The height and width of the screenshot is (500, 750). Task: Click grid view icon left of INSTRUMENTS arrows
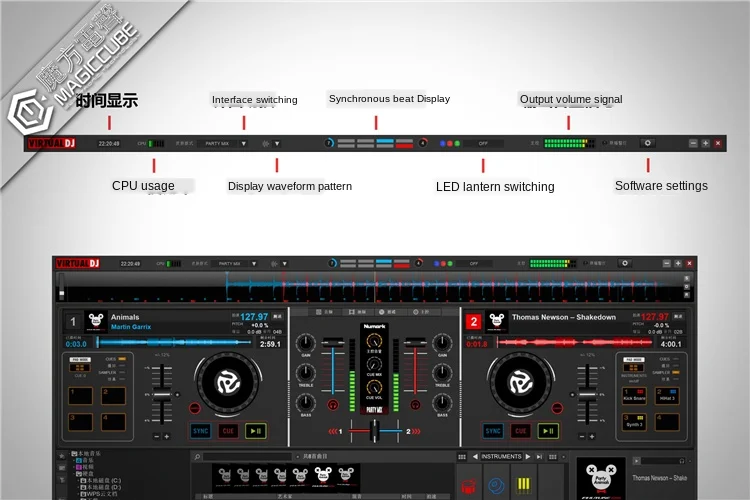462,457
